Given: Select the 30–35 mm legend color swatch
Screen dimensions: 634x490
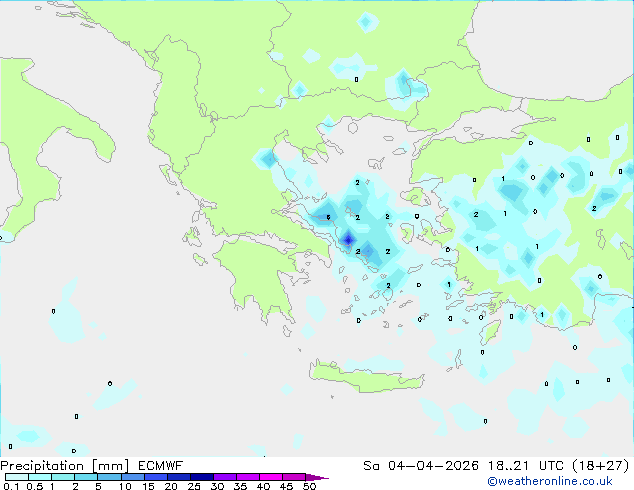Looking at the screenshot, I should (224, 477).
